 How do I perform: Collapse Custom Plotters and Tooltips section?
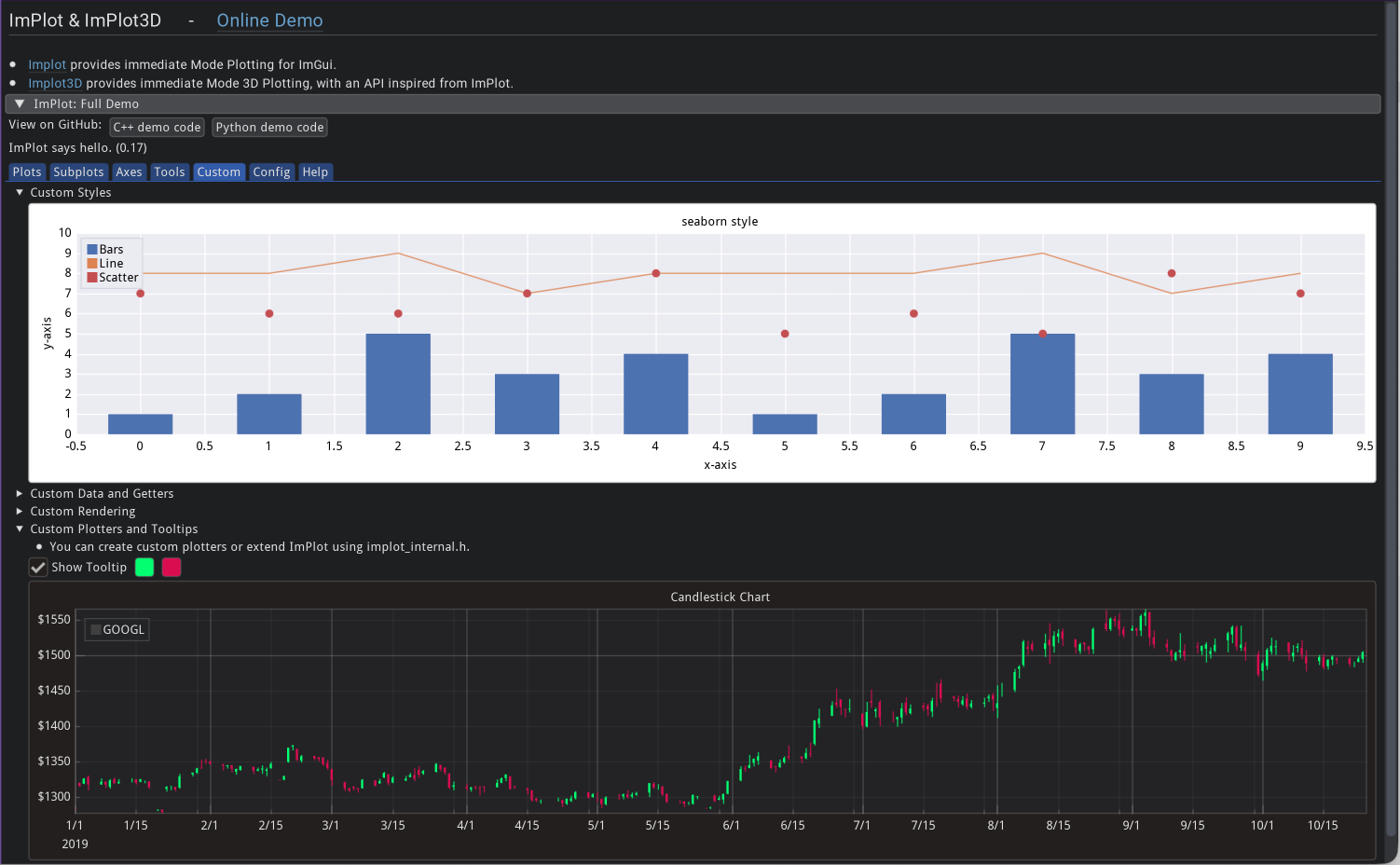pyautogui.click(x=20, y=529)
